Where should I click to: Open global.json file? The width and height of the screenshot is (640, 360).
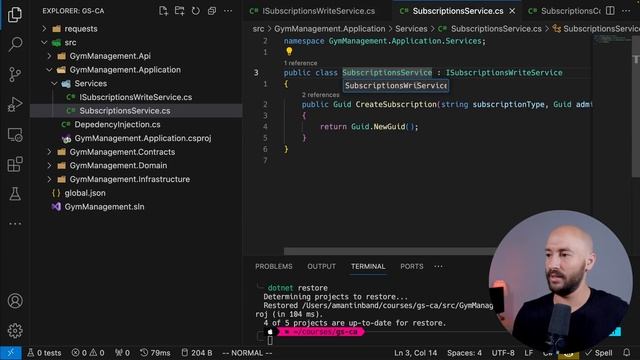tap(85, 193)
